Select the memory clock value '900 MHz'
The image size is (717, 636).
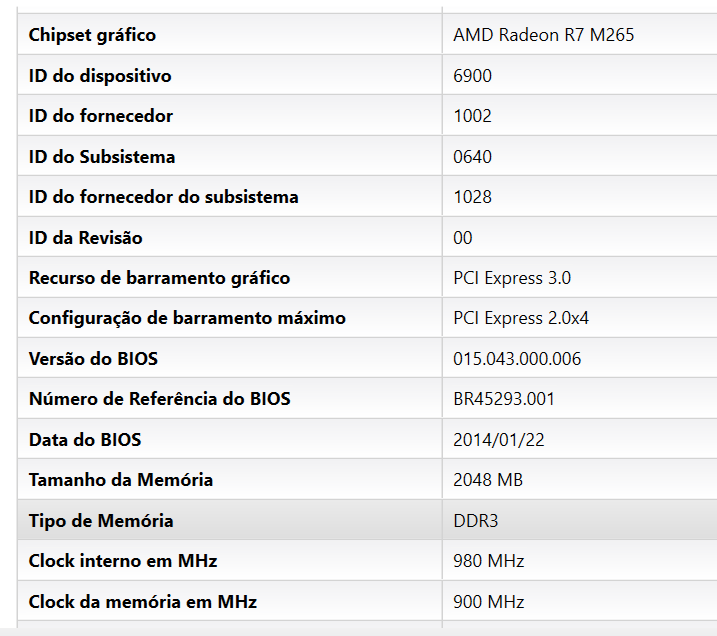(488, 602)
